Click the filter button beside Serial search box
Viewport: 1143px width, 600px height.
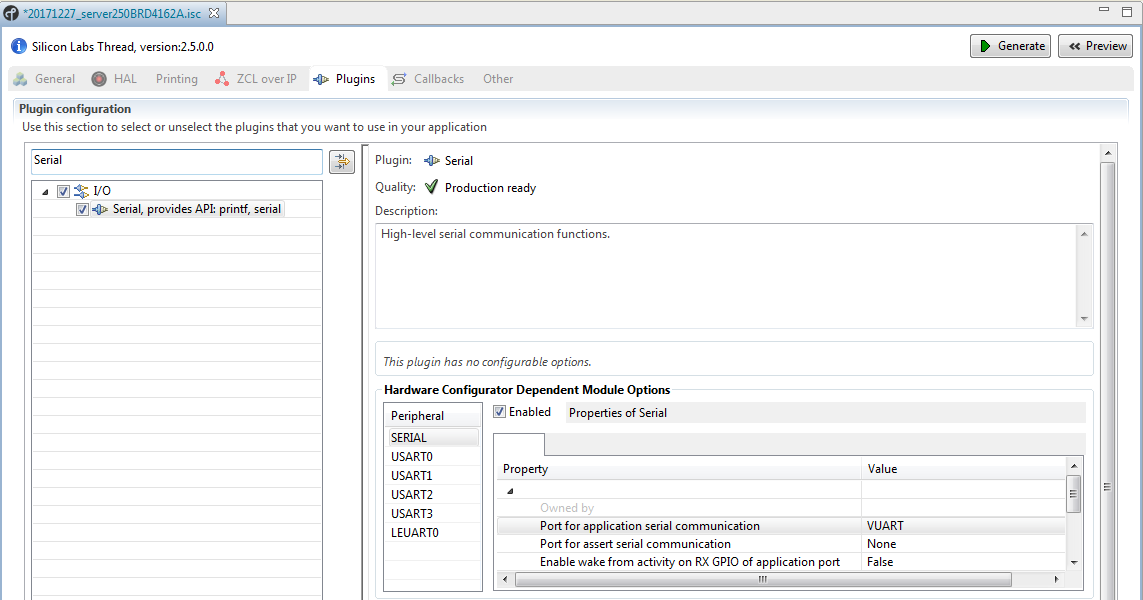[x=342, y=162]
